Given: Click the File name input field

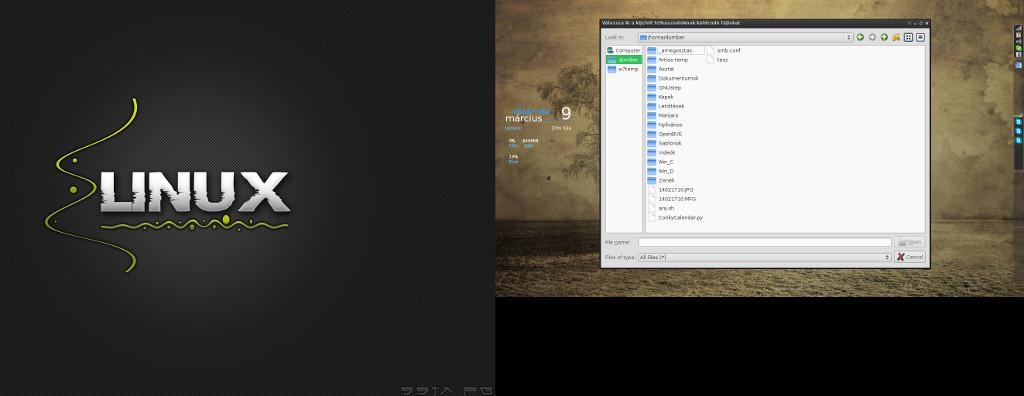Looking at the screenshot, I should pyautogui.click(x=764, y=242).
